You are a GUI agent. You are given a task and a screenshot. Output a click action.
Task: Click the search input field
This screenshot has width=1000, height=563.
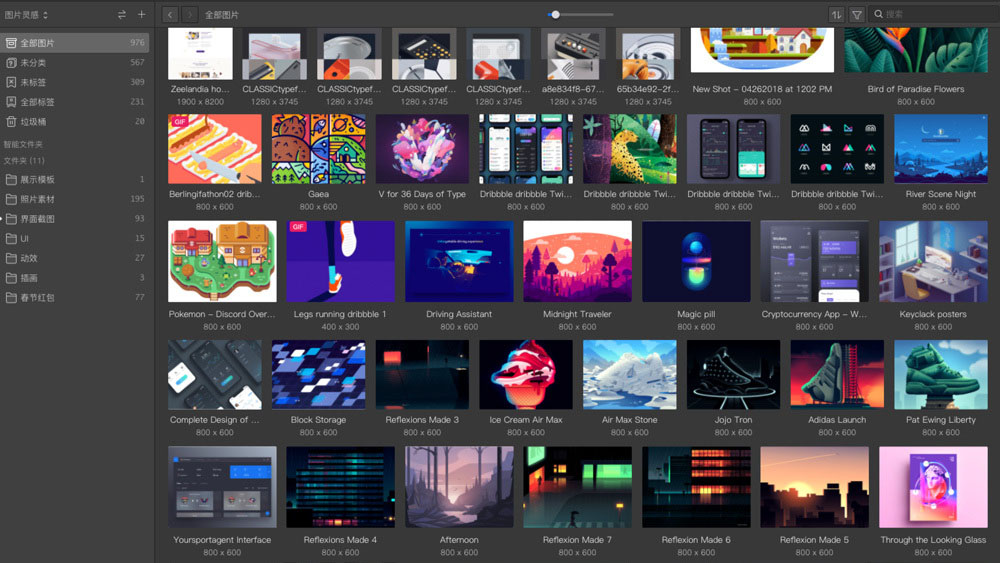coord(935,14)
